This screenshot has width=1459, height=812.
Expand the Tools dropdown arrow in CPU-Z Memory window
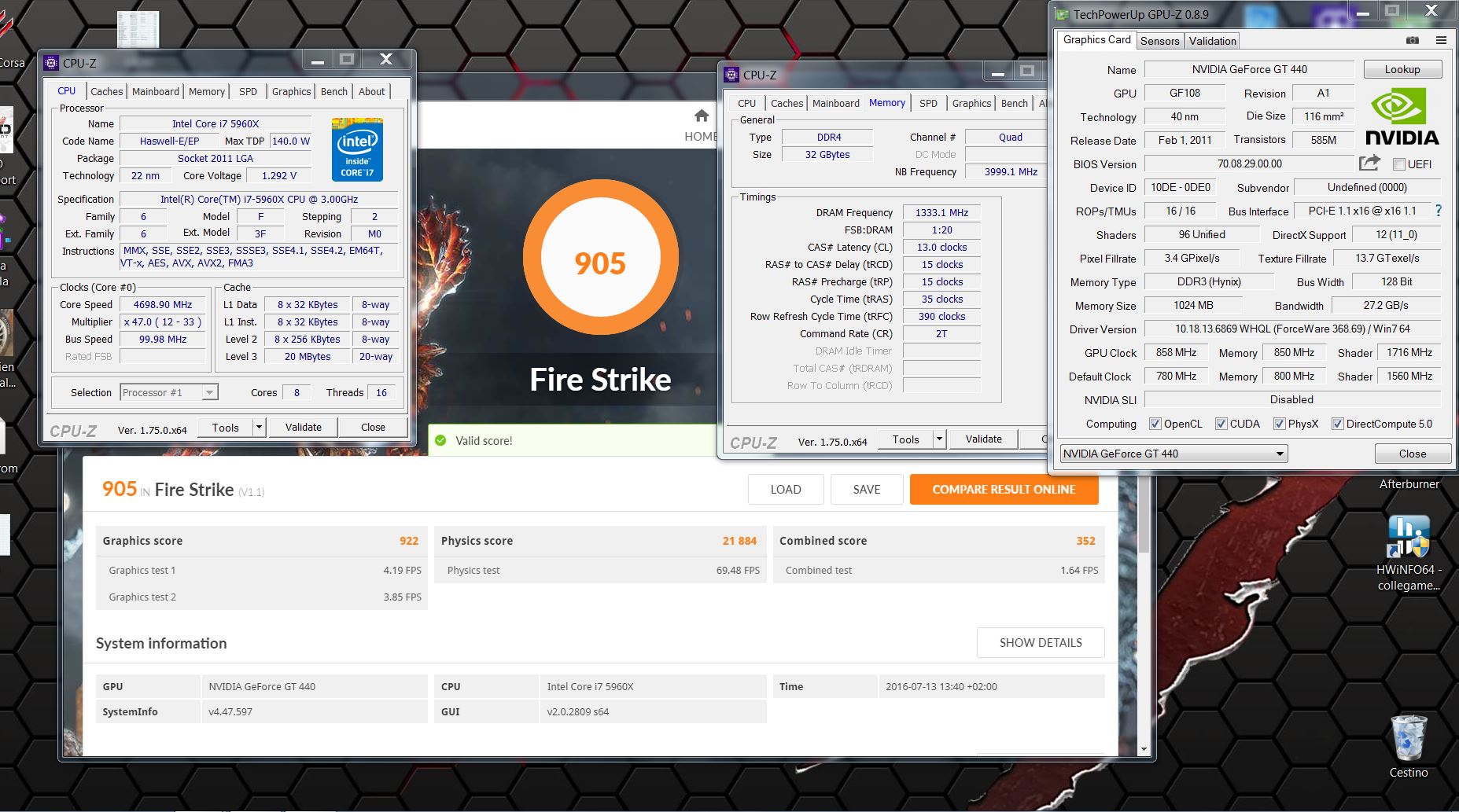[x=939, y=439]
